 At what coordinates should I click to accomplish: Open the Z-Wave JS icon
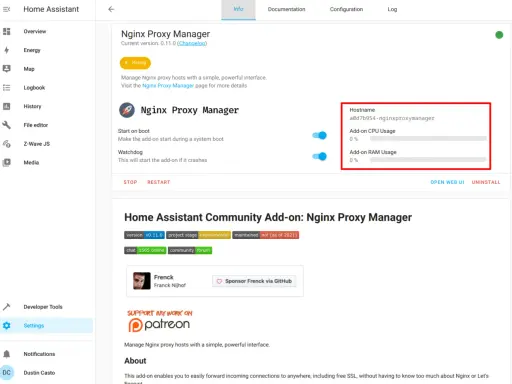[7, 144]
